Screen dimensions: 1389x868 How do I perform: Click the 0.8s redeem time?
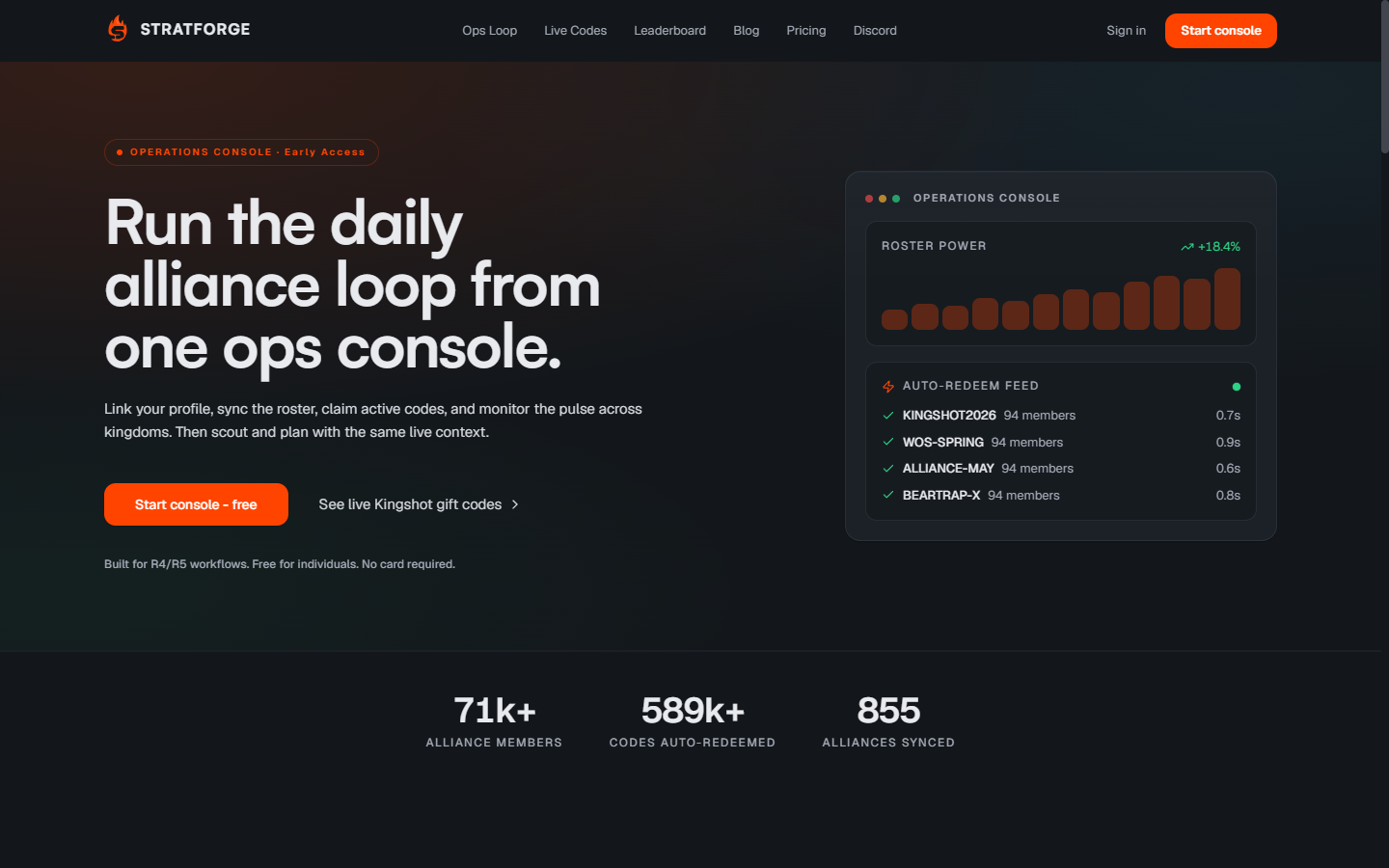(x=1228, y=495)
